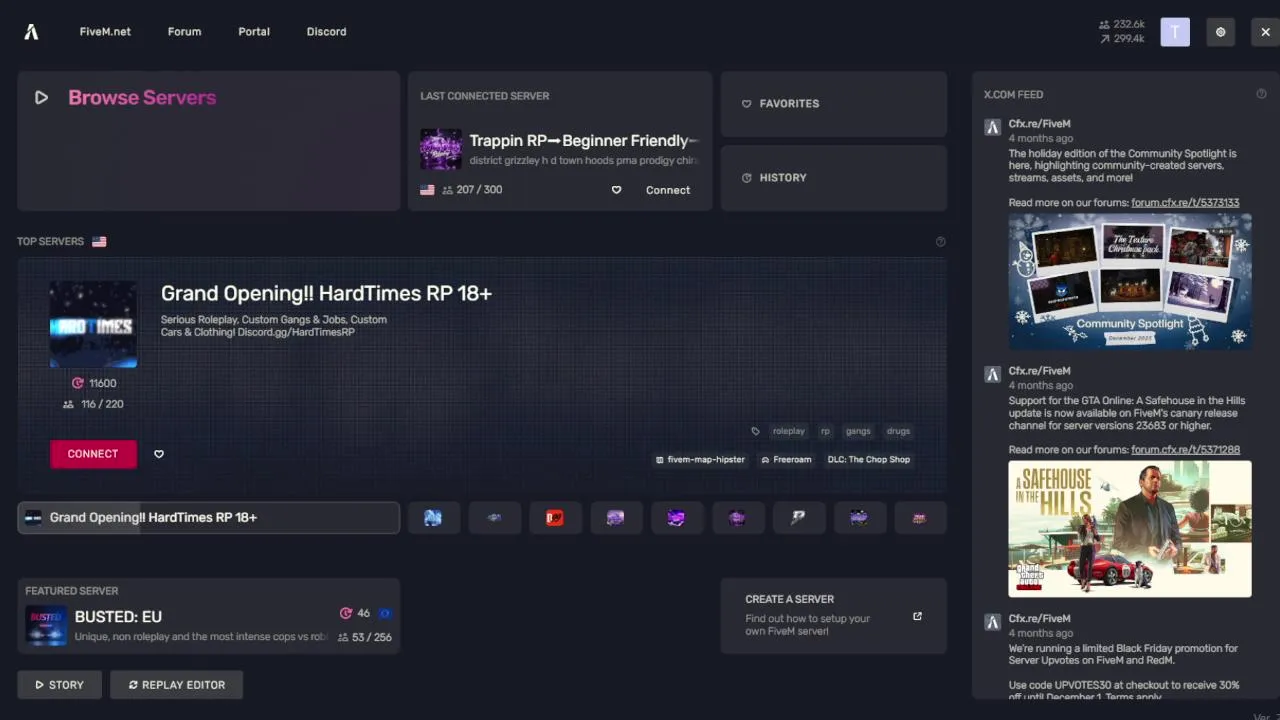Open the Portal menu item
Screen dimensions: 1280x720
254,32
